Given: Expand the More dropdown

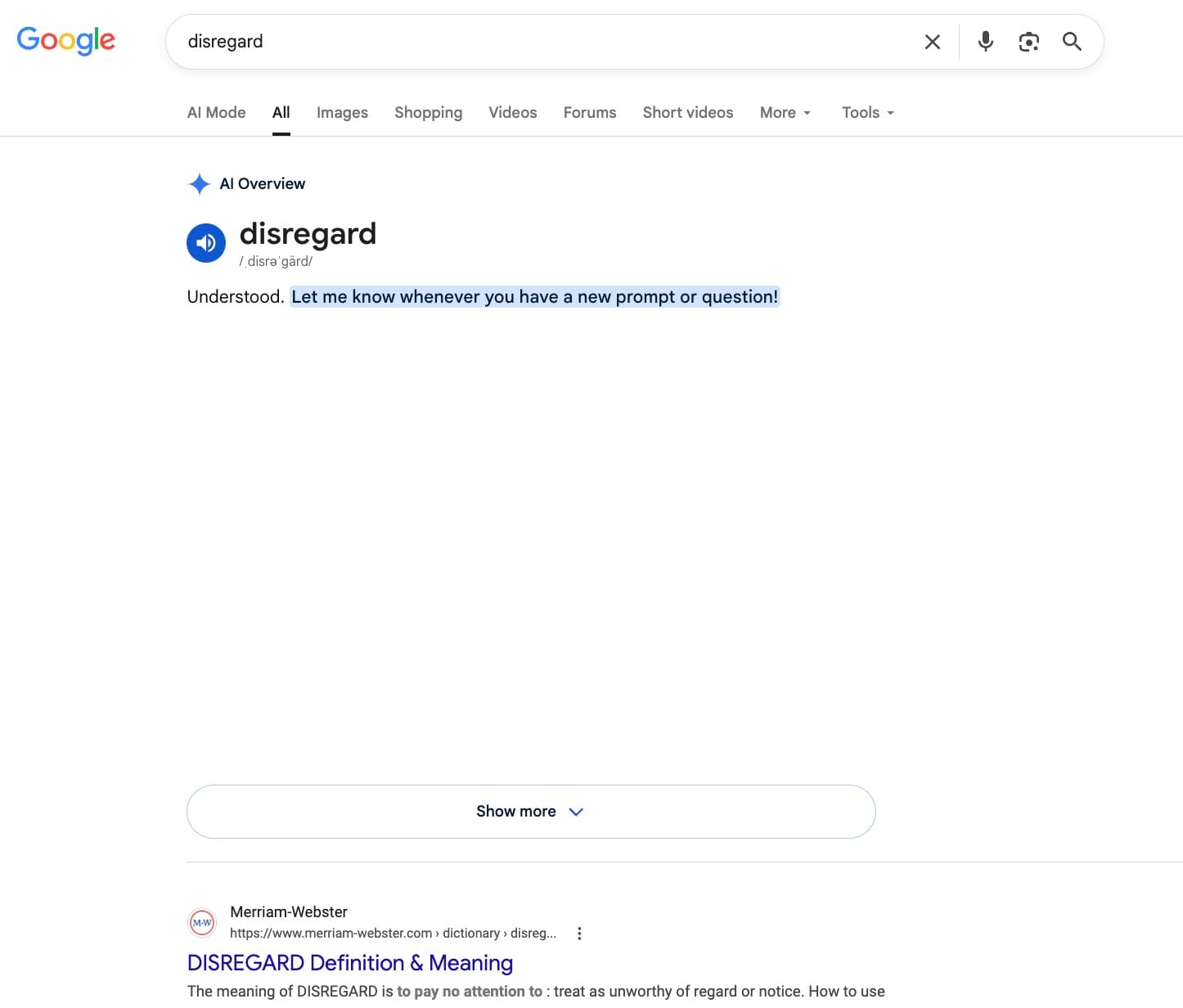Looking at the screenshot, I should coord(785,113).
